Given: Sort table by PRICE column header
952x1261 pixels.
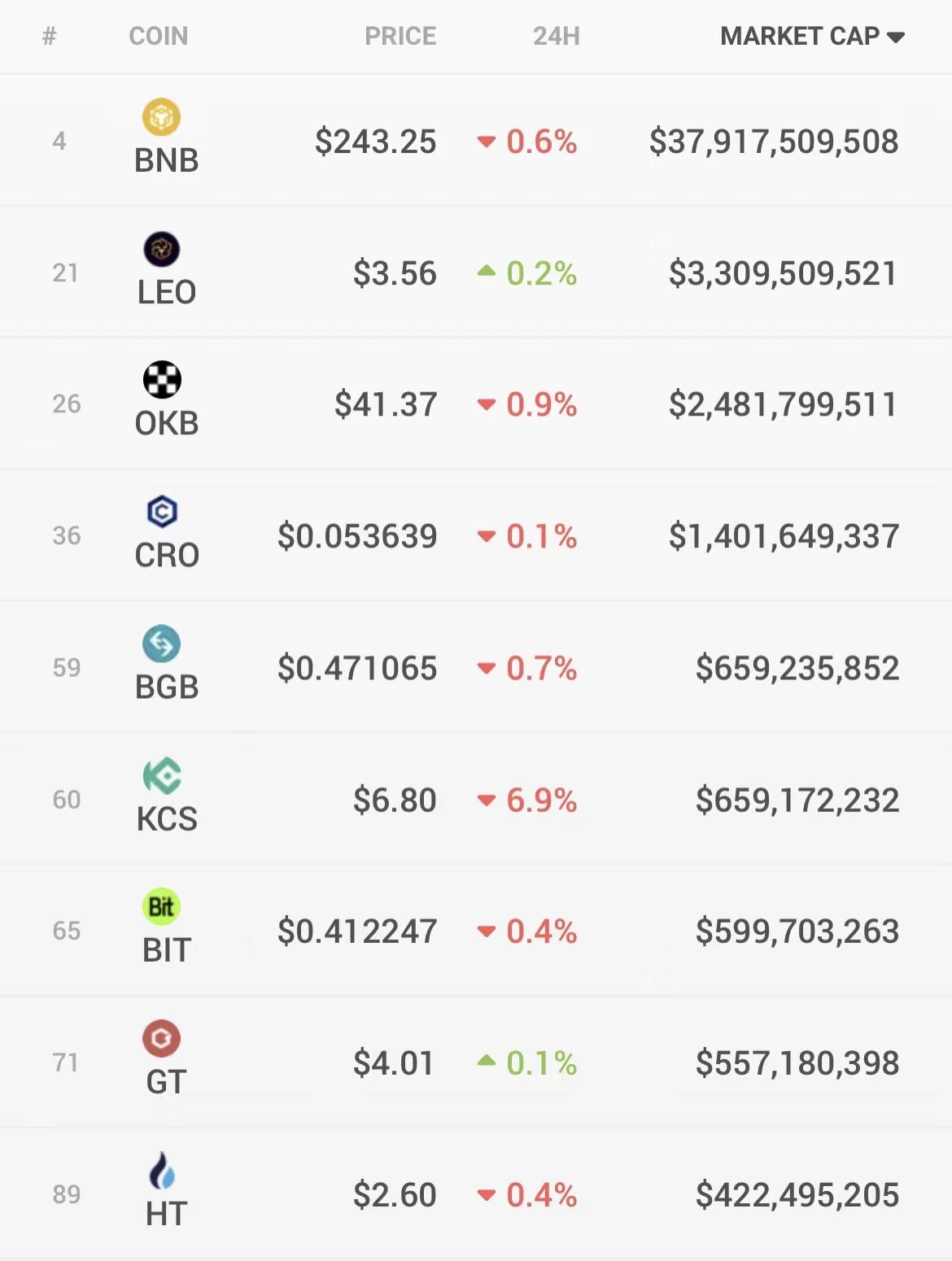Looking at the screenshot, I should coord(400,36).
